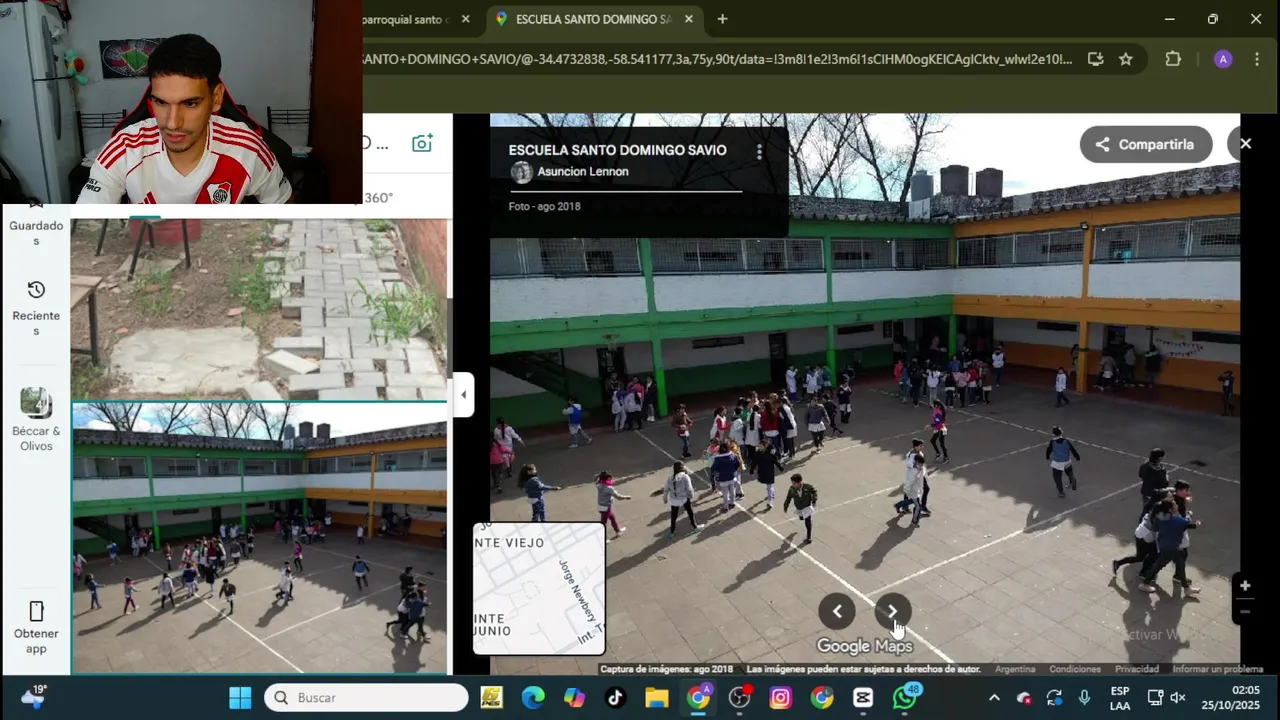Open the three-dot menu beside ESCUELA SANTO DOMINGO SAVIO
This screenshot has width=1280, height=720.
[x=759, y=151]
